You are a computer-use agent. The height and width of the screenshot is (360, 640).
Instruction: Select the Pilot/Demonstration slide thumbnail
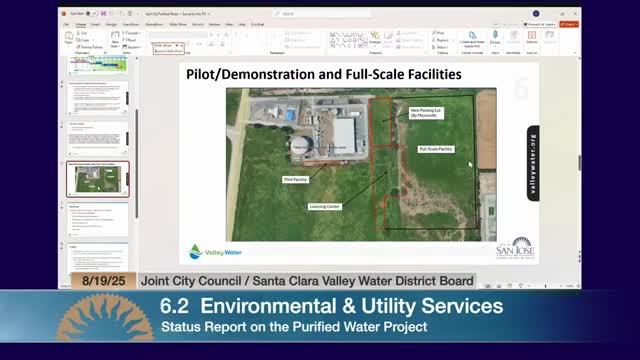[x=98, y=179]
